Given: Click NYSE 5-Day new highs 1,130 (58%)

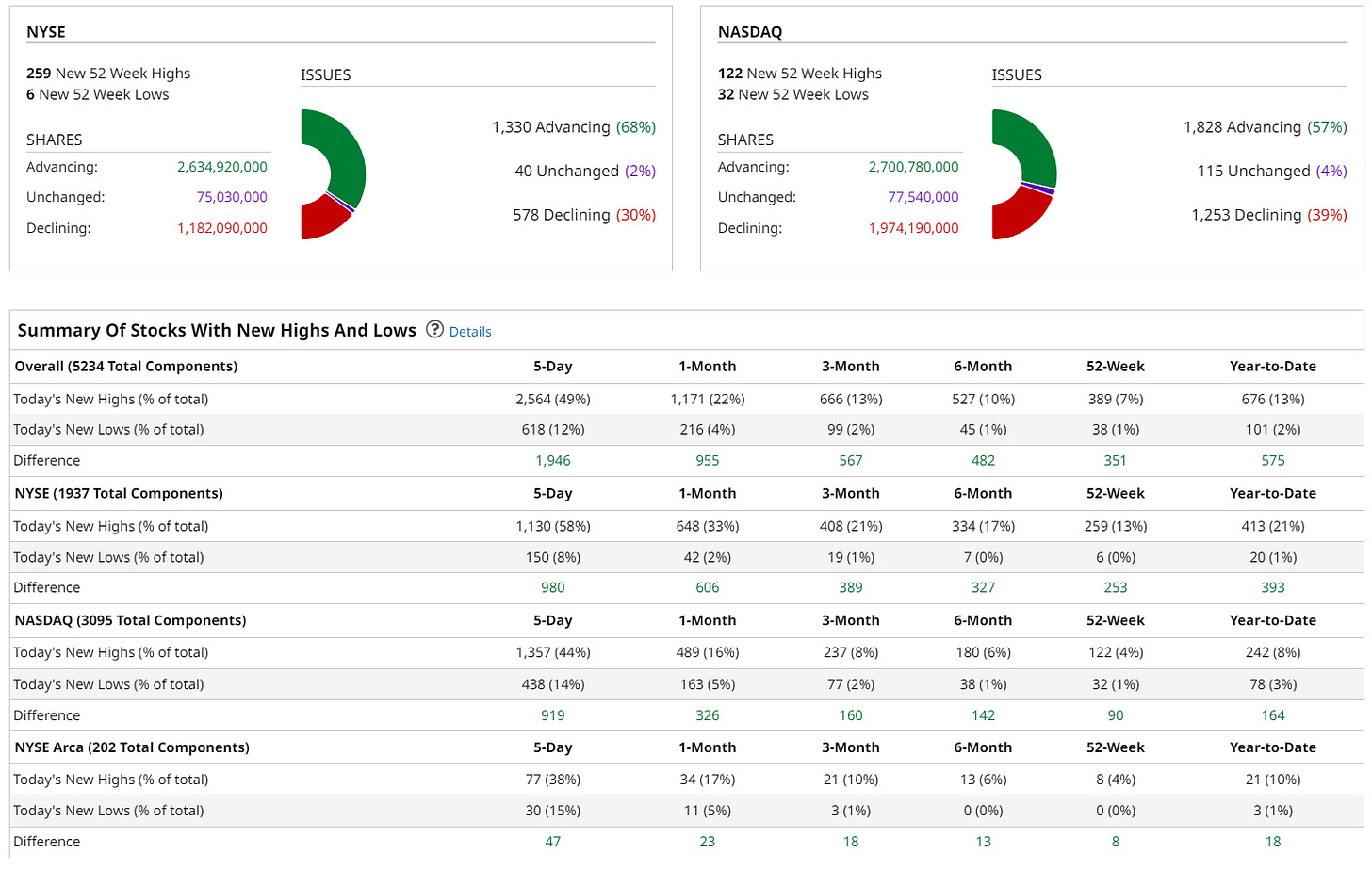Looking at the screenshot, I should (553, 526).
